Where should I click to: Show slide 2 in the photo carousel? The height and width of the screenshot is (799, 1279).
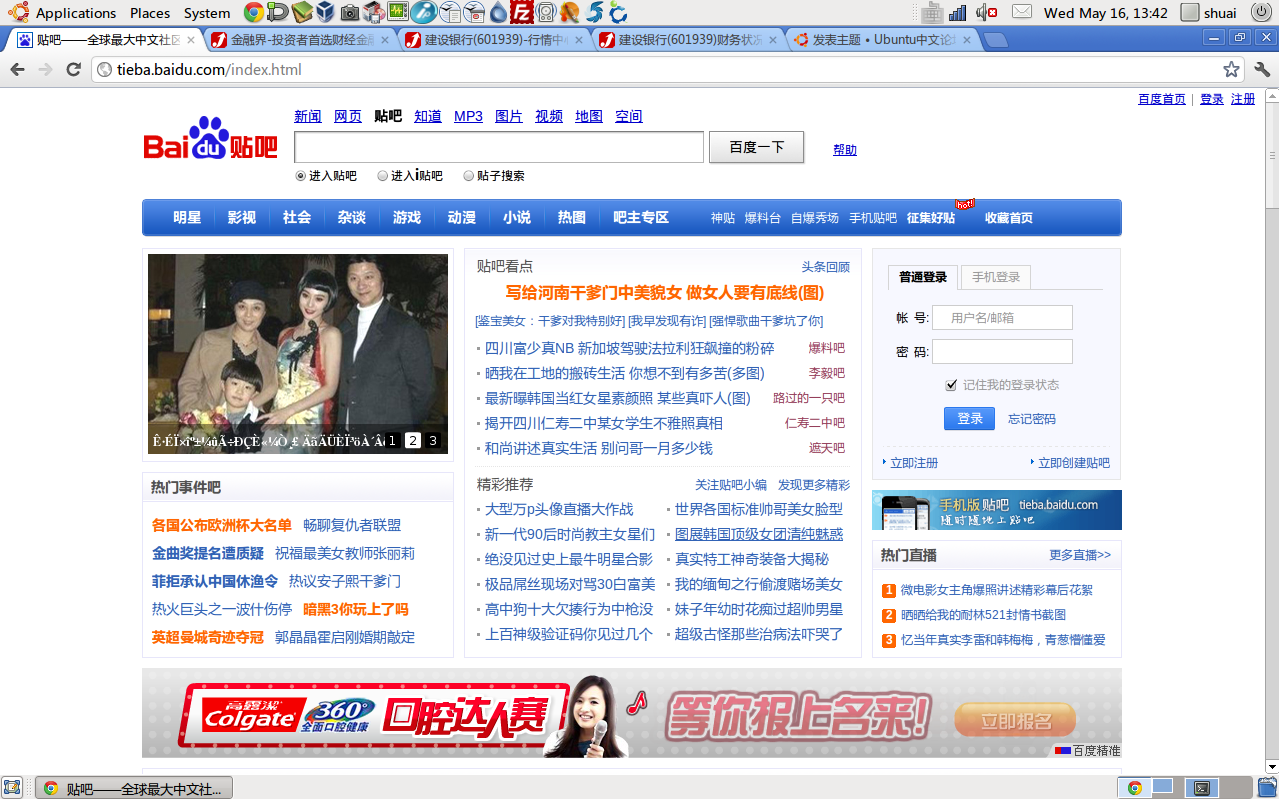[x=413, y=440]
